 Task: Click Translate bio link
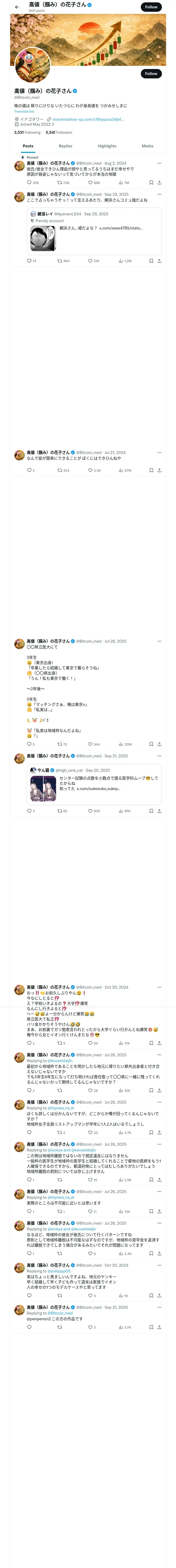click(x=24, y=111)
